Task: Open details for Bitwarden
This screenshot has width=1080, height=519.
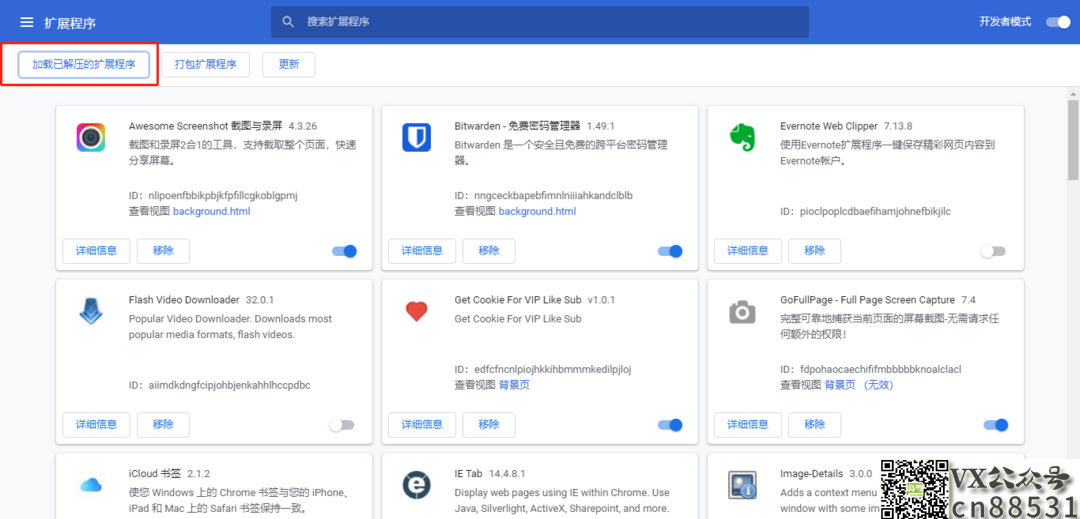Action: point(422,251)
